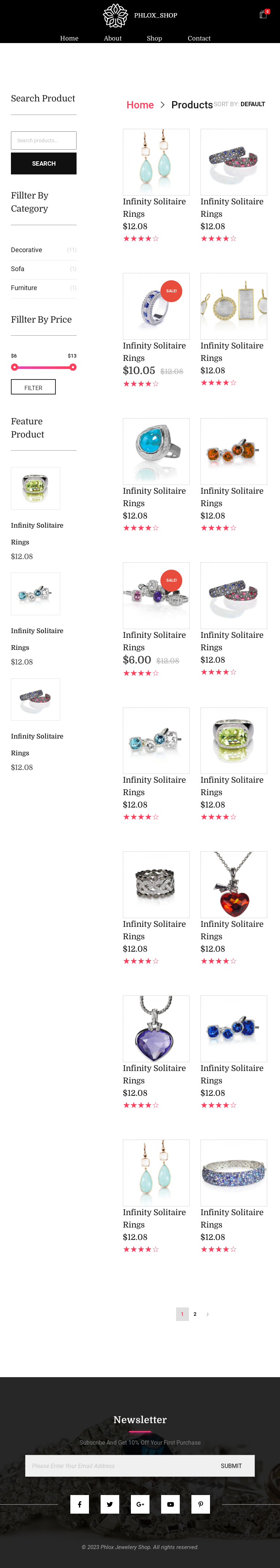Open the YouTube social icon

170,1503
